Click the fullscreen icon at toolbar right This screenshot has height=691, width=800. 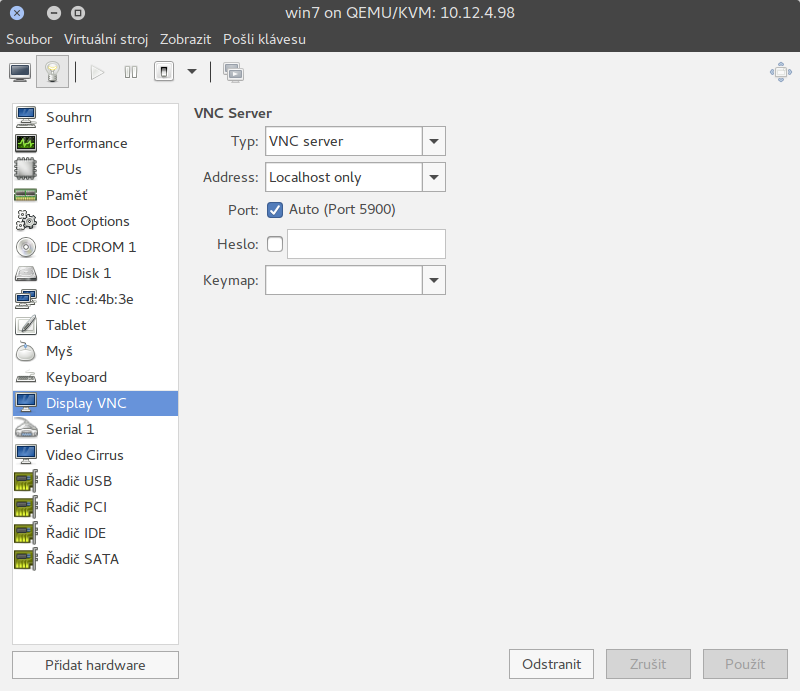(780, 72)
